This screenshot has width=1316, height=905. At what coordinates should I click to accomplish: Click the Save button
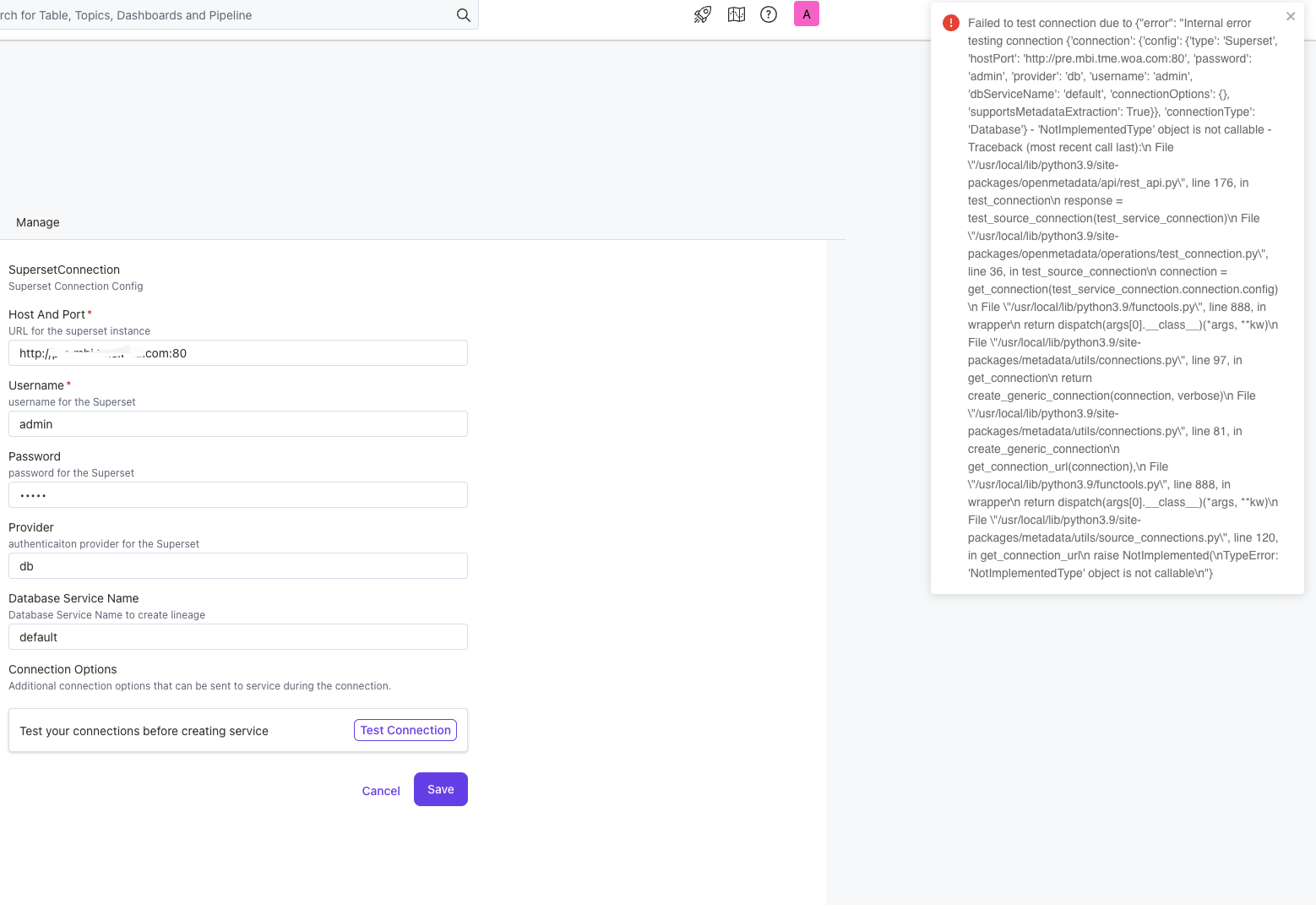click(x=440, y=789)
